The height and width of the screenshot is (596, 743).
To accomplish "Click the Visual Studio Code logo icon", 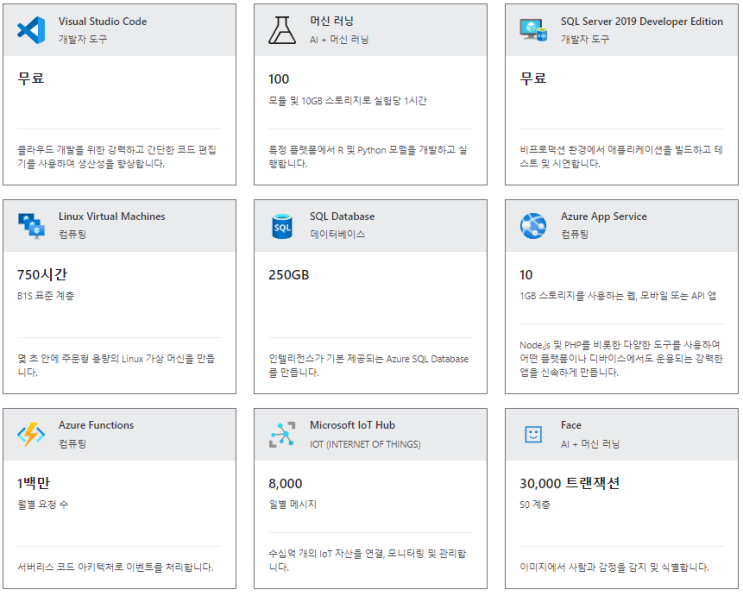I will (x=31, y=30).
